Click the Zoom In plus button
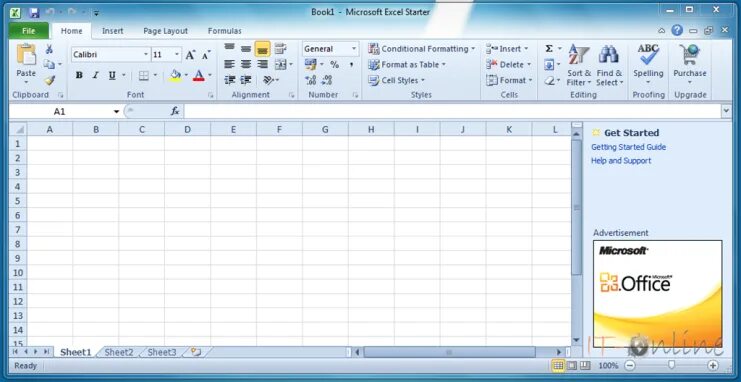741x382 pixels. pos(713,365)
